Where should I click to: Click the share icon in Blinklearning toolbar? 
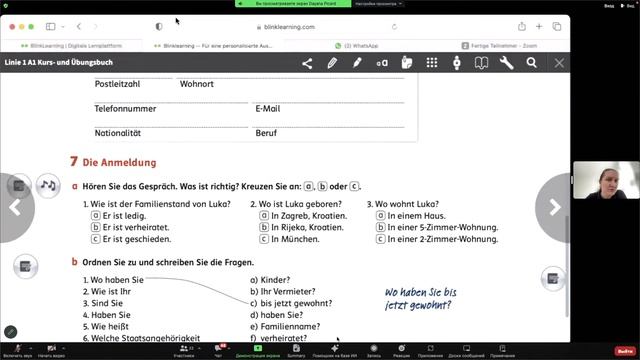coord(307,63)
